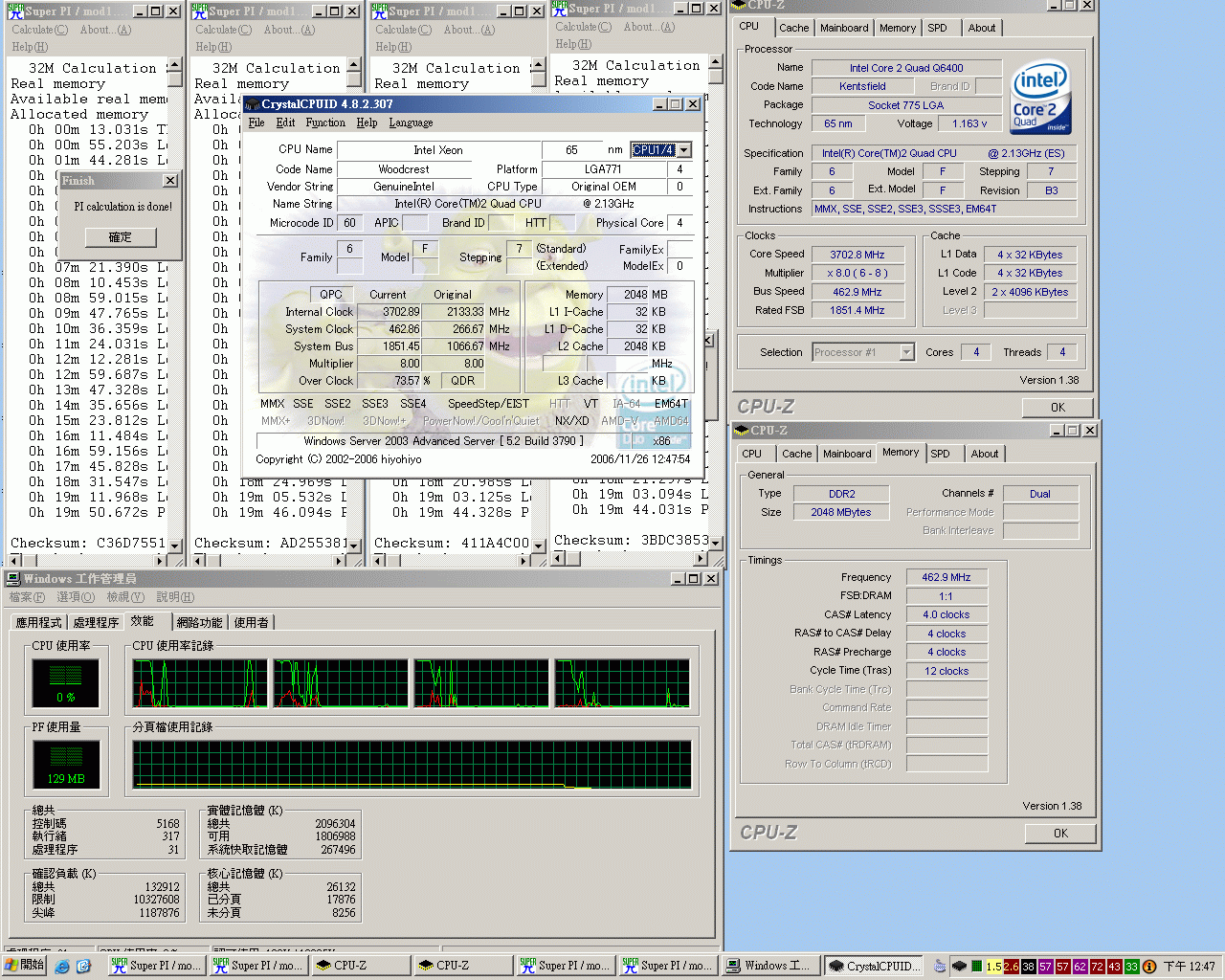Select the 處理程序 tab in Task Manager
1225x980 pixels.
coord(96,622)
